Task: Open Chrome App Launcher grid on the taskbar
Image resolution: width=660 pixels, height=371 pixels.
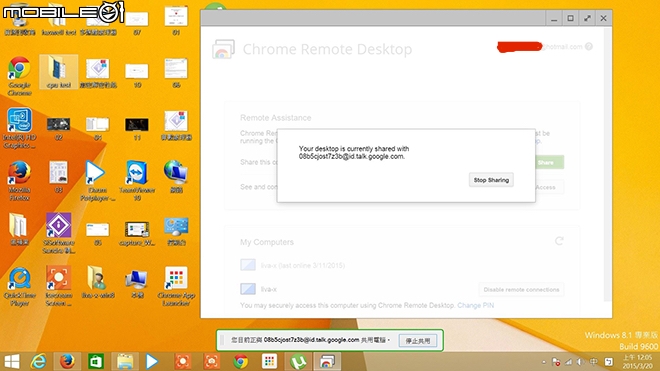Action: [269, 361]
